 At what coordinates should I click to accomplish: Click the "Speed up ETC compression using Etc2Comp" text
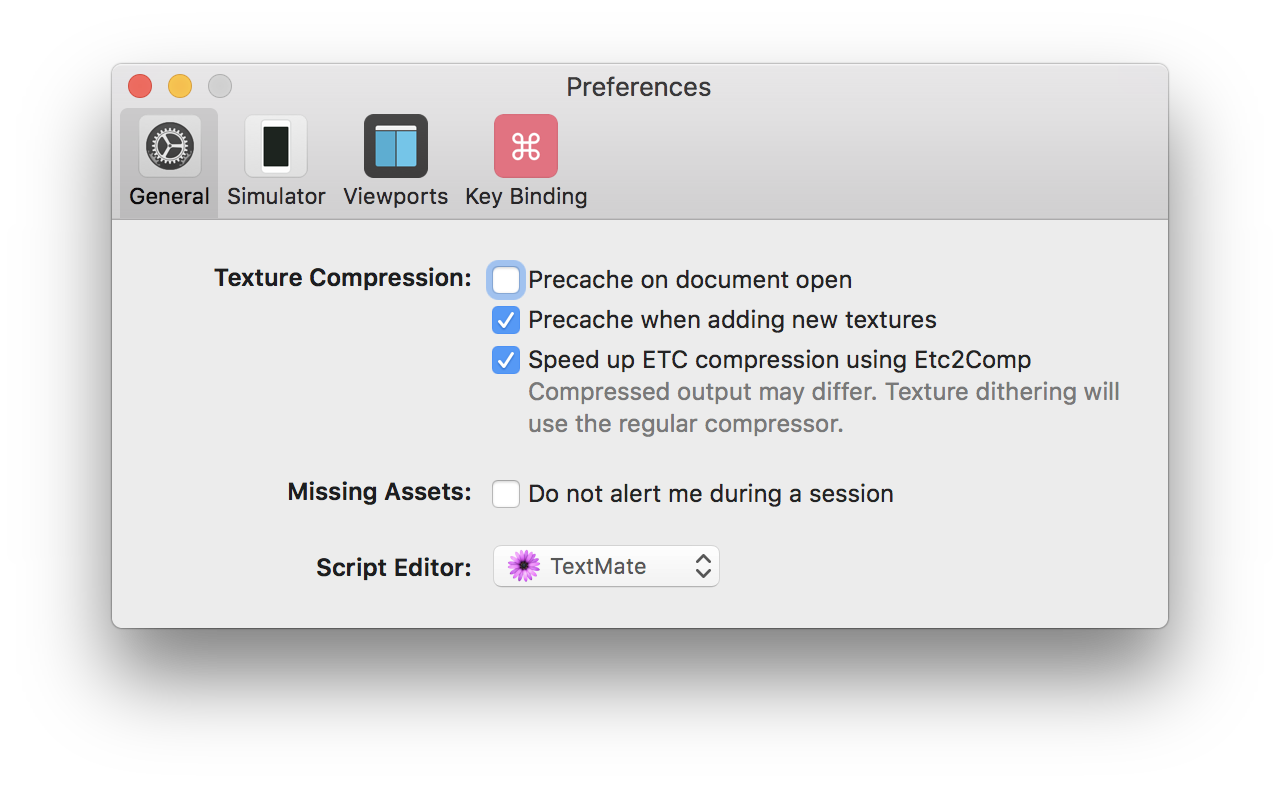tap(779, 360)
